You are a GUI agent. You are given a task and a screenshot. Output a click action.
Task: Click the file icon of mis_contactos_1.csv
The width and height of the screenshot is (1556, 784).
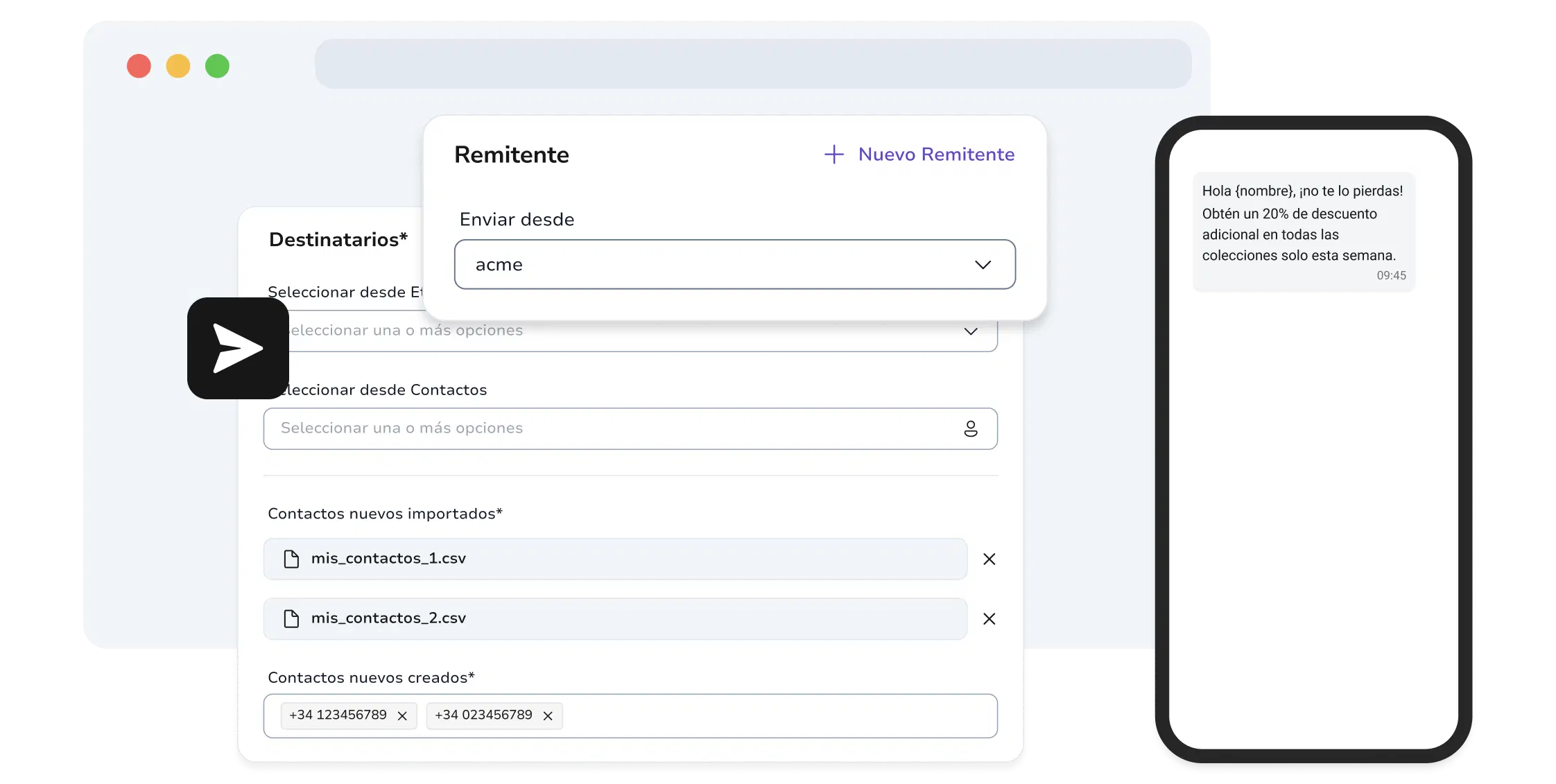pyautogui.click(x=291, y=559)
